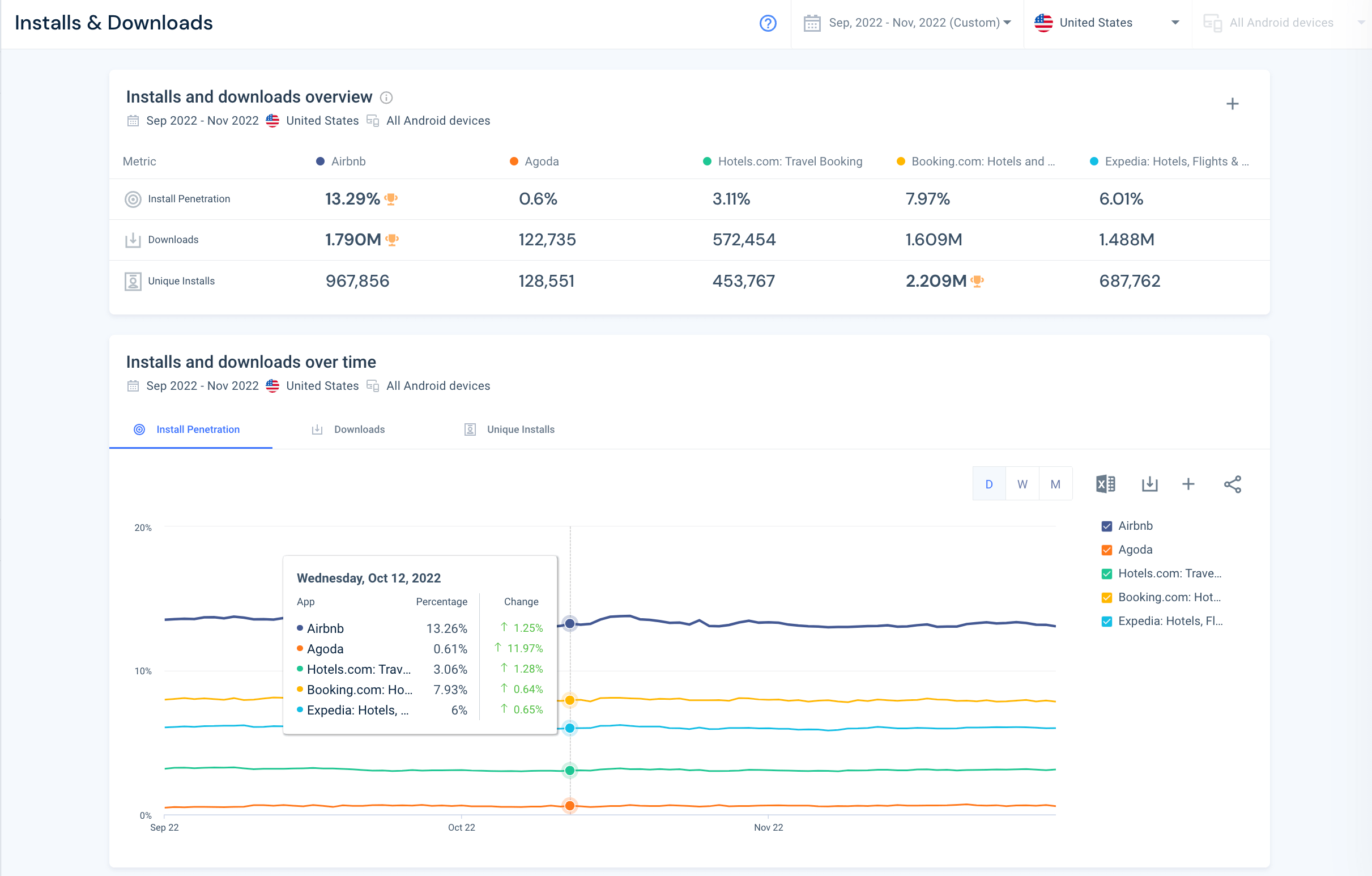
Task: Switch to weekly view W button
Action: [x=1022, y=484]
